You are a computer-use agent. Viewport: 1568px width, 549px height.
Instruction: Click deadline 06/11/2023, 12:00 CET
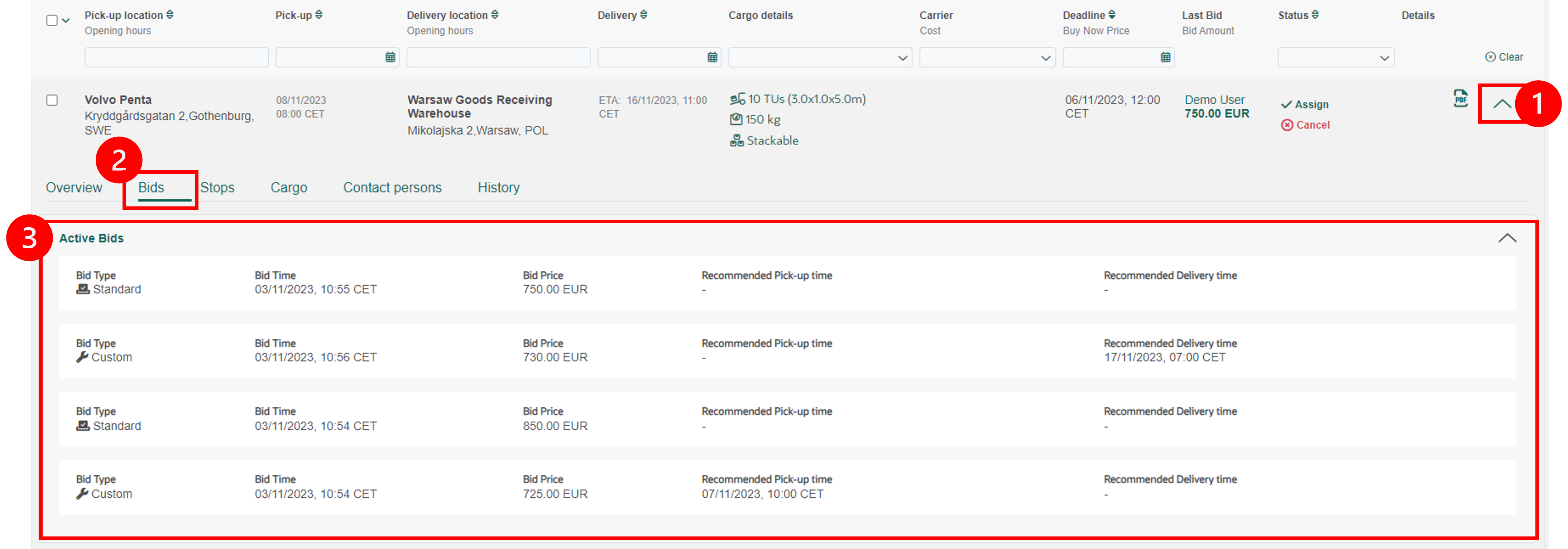[1112, 106]
